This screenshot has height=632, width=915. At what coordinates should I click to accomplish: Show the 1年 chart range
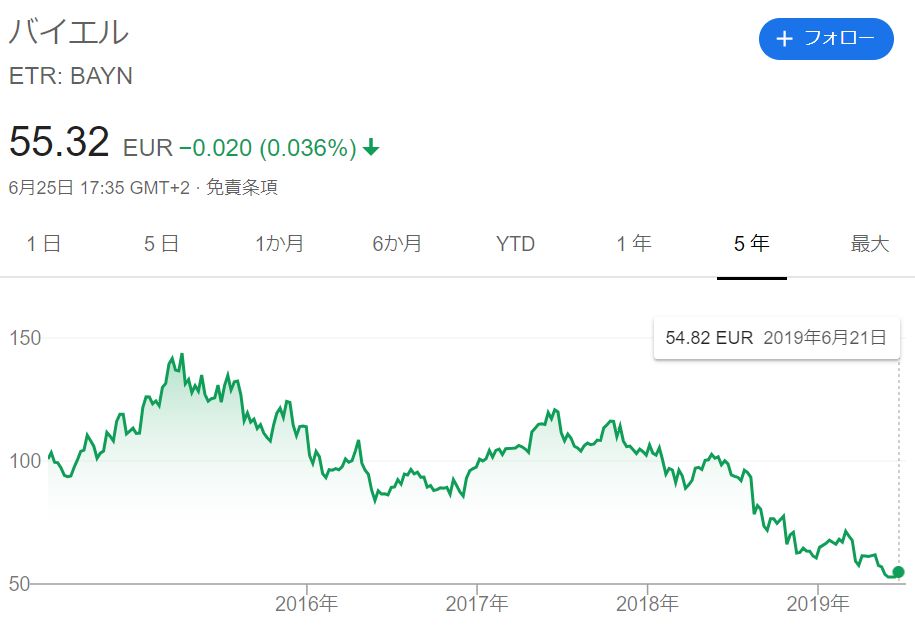point(633,244)
